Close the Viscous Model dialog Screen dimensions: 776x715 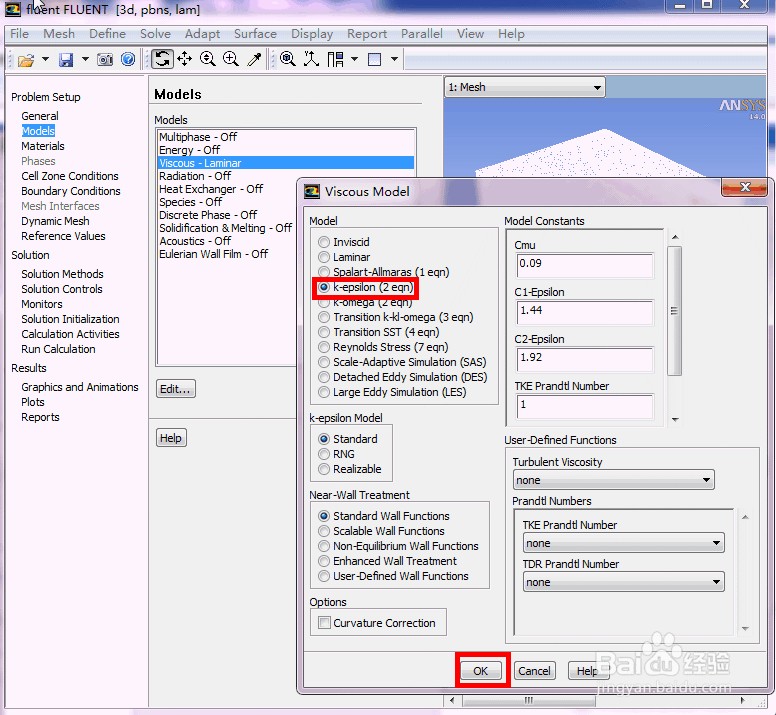745,187
